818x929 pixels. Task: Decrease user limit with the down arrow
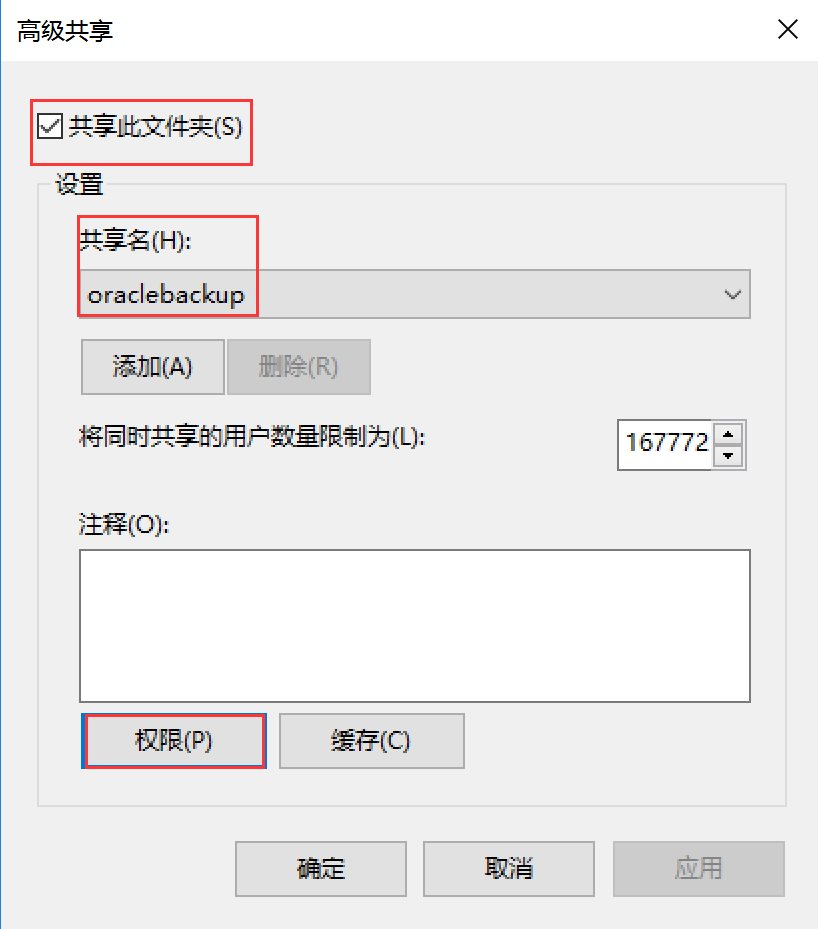(731, 455)
